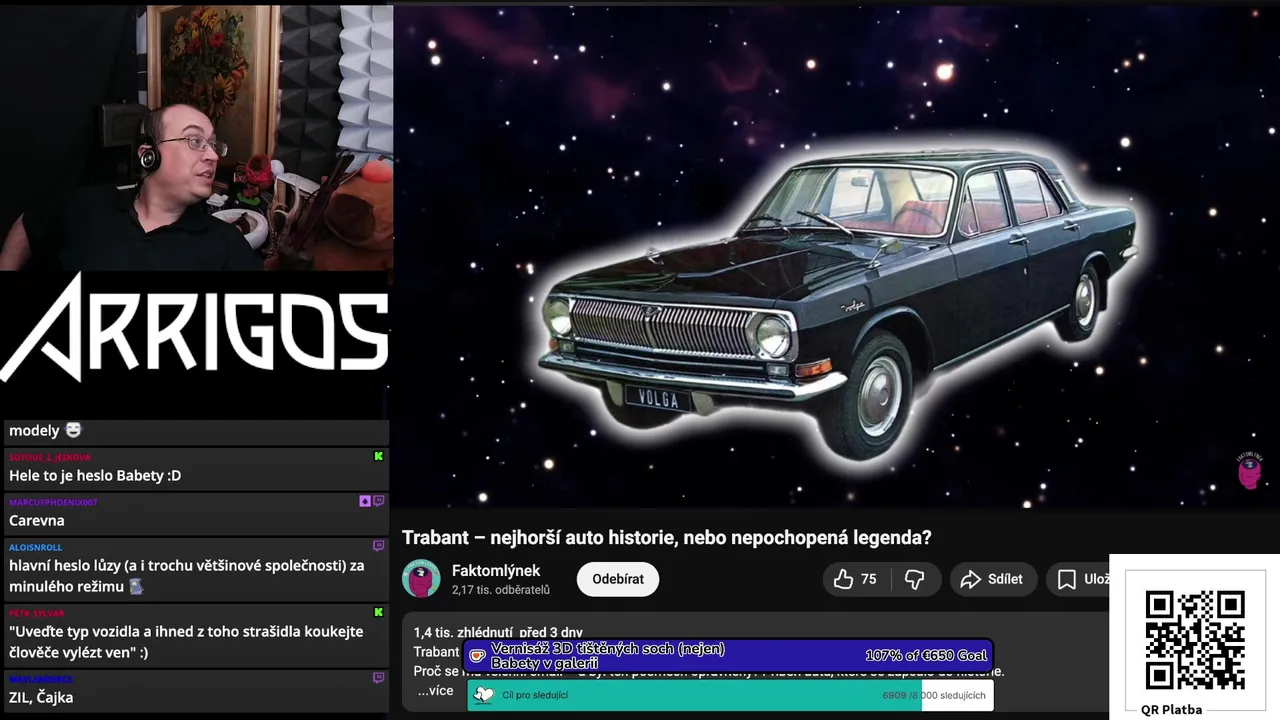
Task: Click '6909 / 8 000 sledujících' counter
Action: [934, 695]
